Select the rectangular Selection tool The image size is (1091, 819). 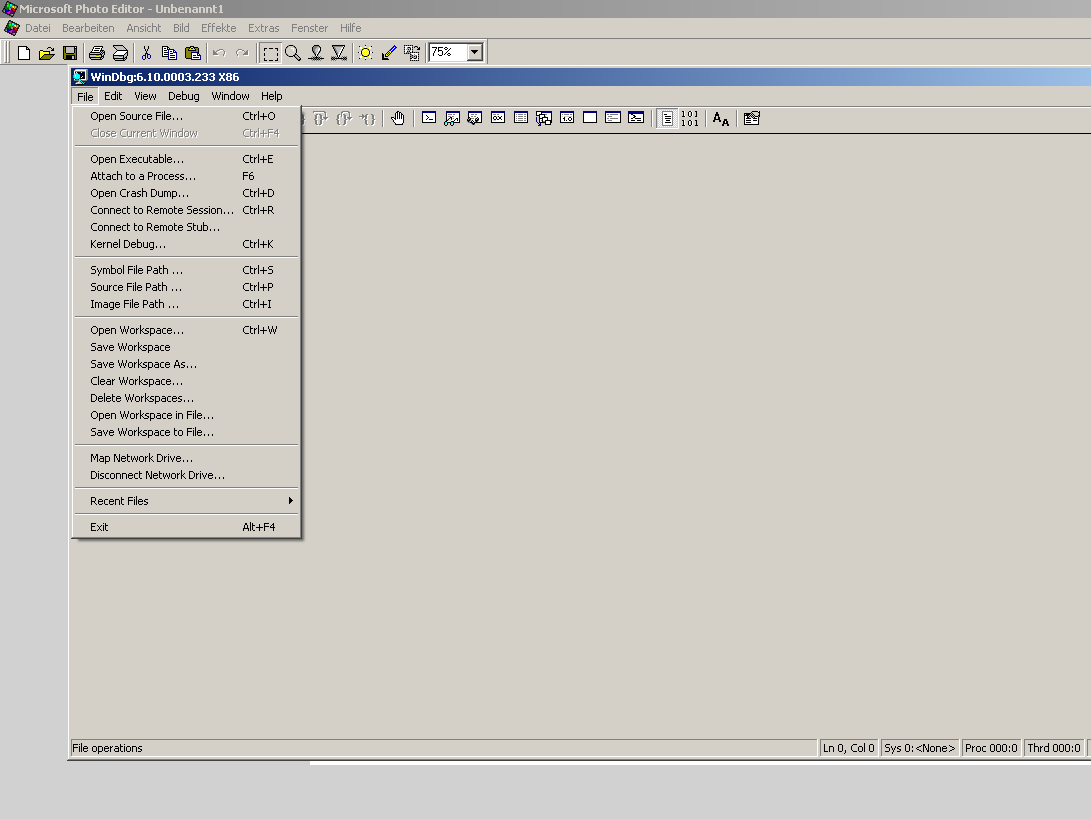click(x=271, y=53)
